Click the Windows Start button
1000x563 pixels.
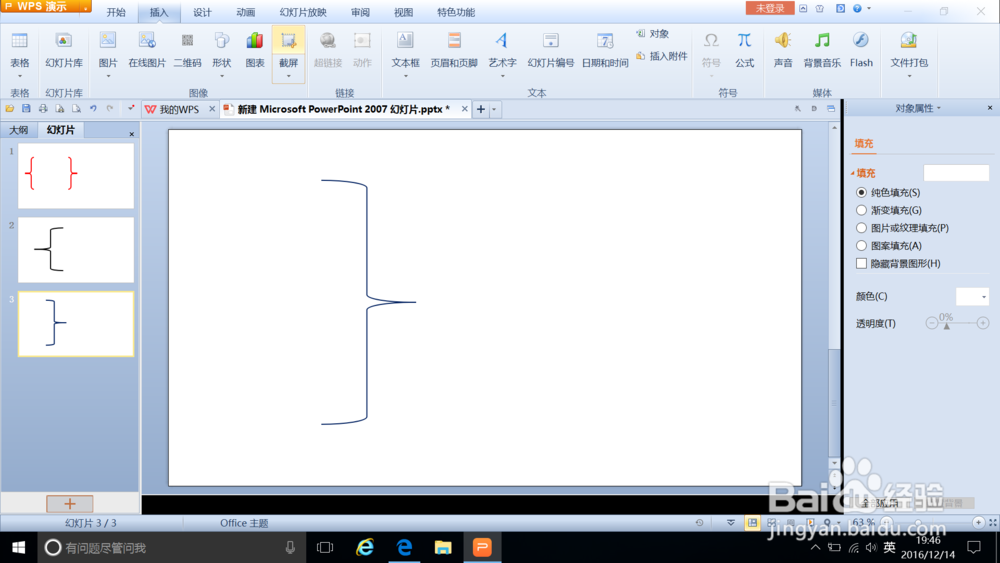(18, 547)
